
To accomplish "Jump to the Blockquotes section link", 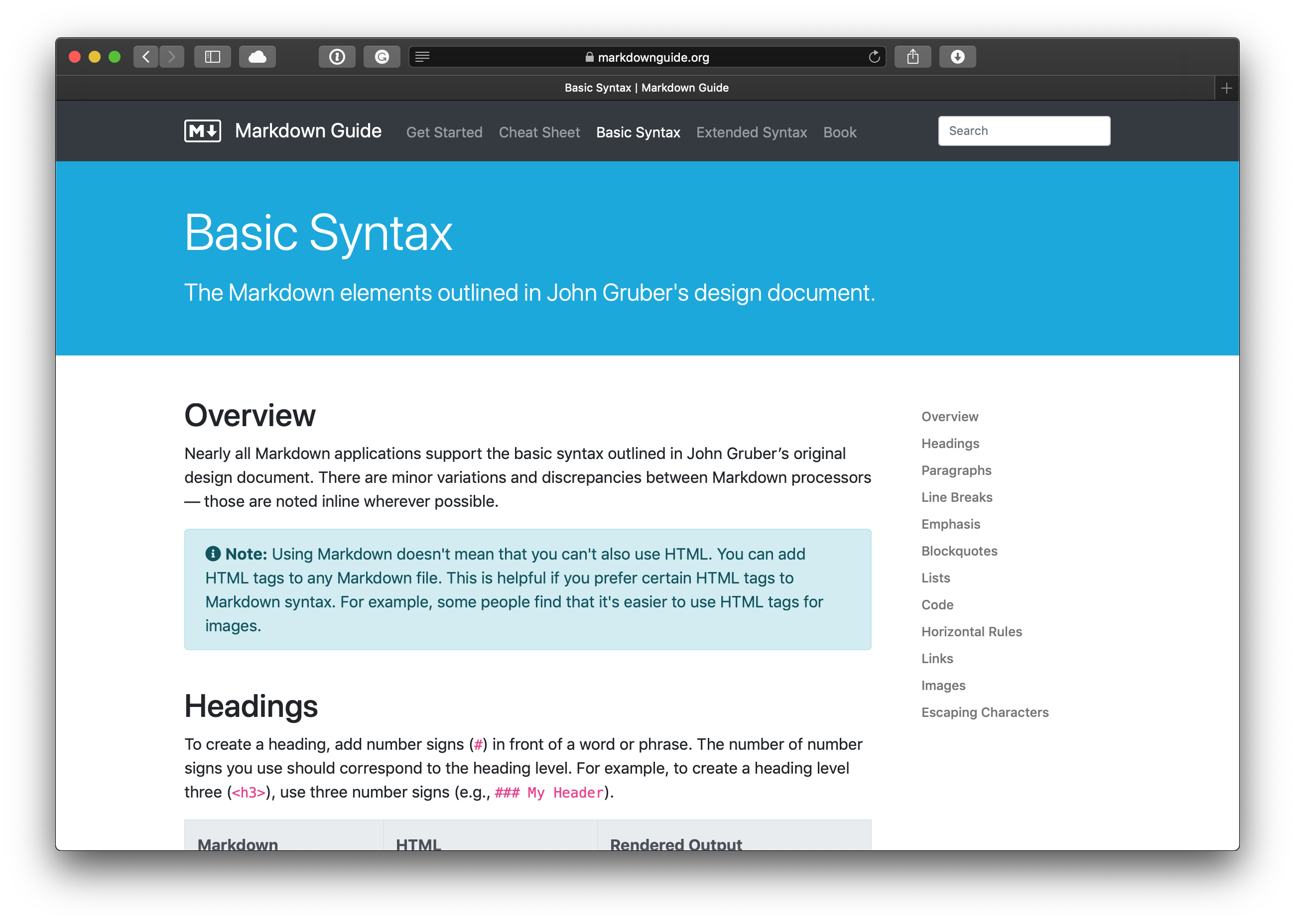I will (x=959, y=551).
